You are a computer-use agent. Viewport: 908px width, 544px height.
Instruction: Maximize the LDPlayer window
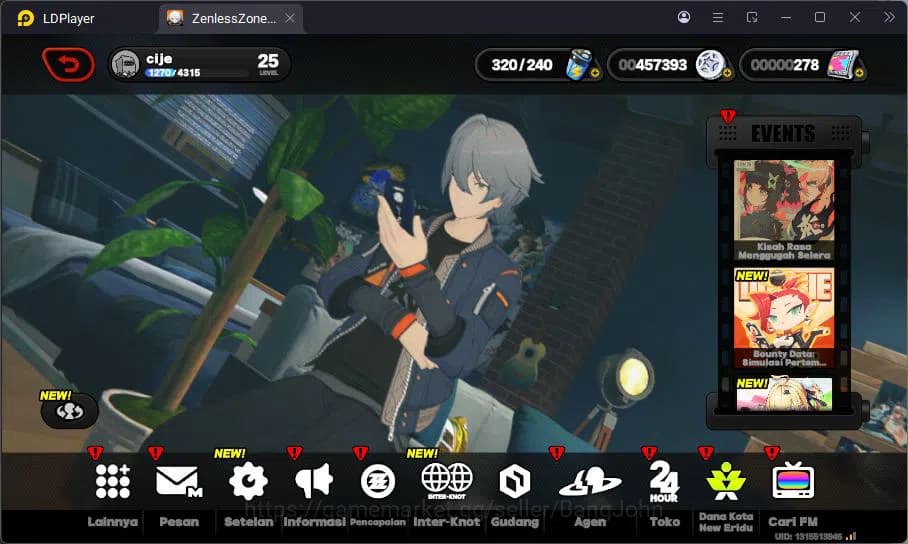coord(820,17)
